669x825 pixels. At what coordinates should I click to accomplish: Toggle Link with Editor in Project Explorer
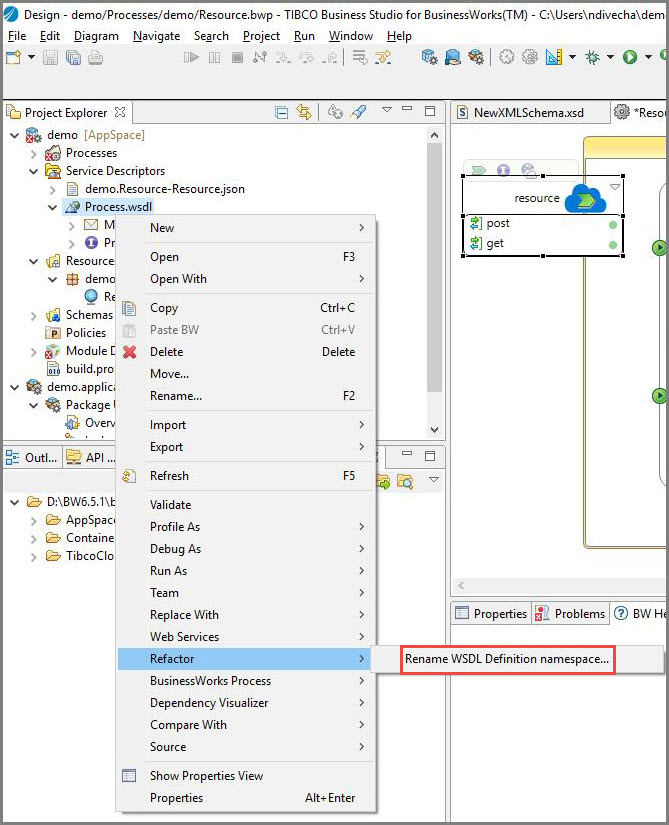pyautogui.click(x=304, y=112)
